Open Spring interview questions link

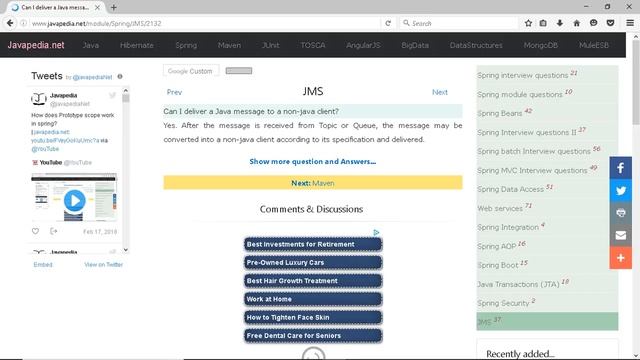click(522, 76)
